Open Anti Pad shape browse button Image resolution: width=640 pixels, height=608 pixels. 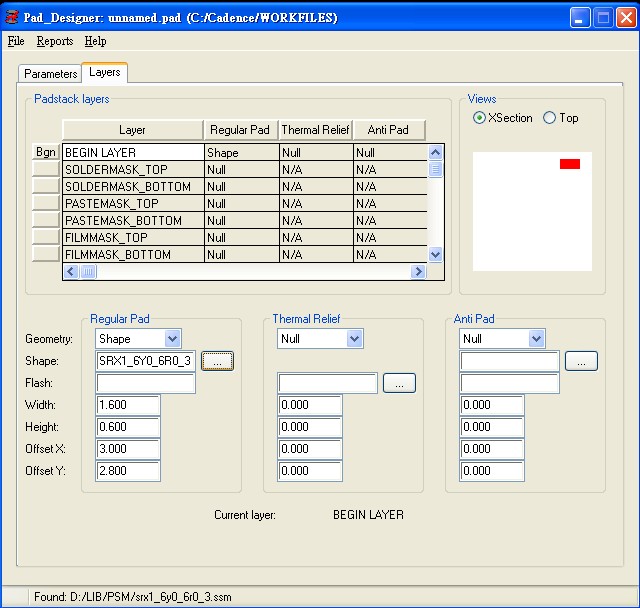(581, 361)
